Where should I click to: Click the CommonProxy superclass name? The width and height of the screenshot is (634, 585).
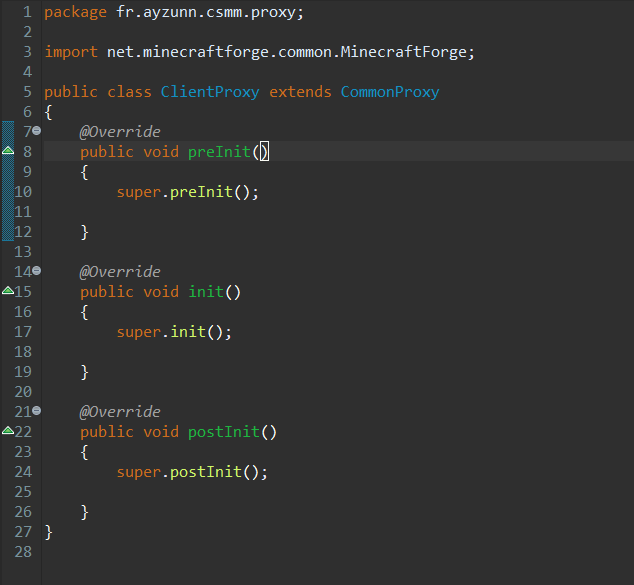390,91
